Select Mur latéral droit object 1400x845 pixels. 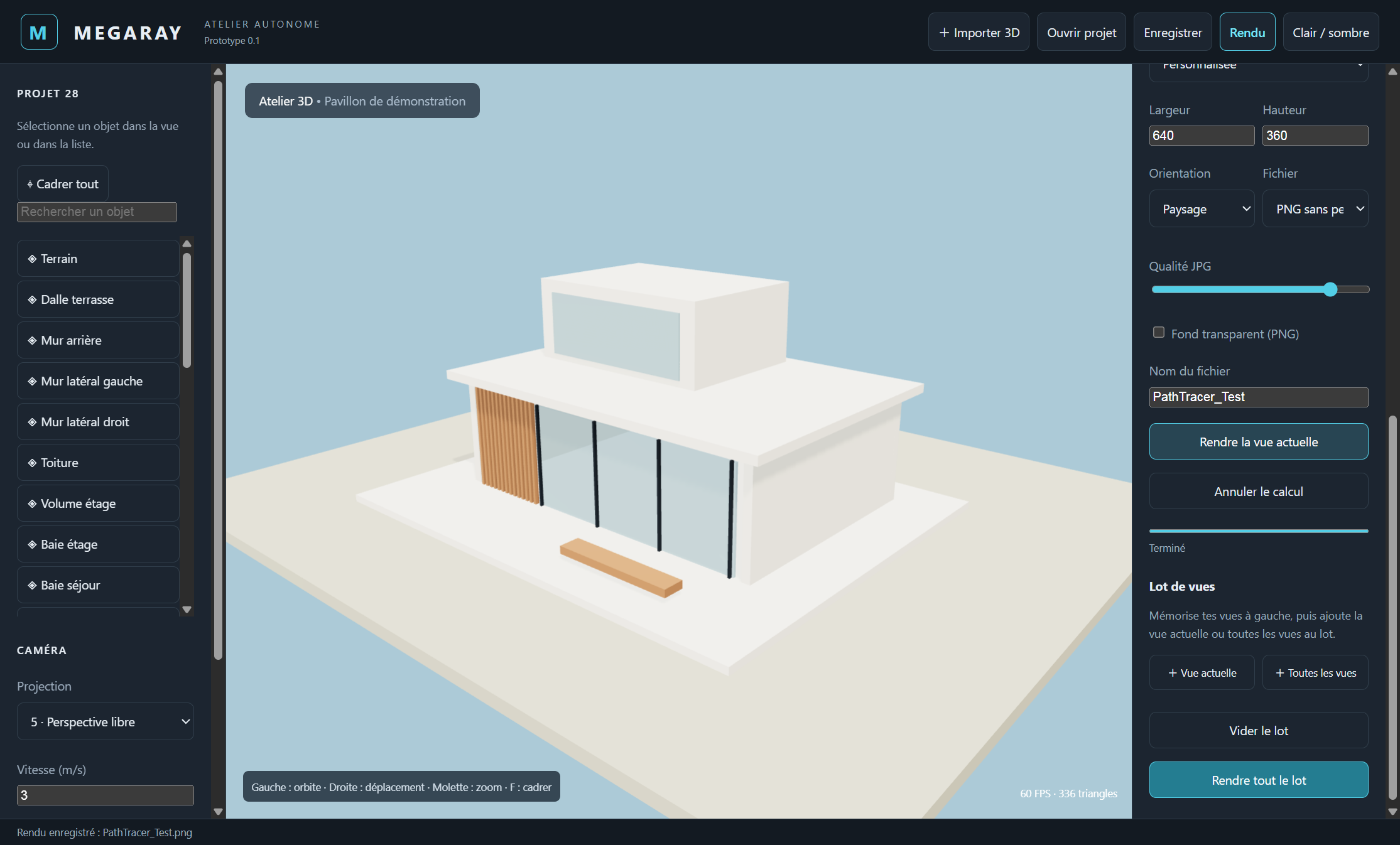tap(98, 422)
